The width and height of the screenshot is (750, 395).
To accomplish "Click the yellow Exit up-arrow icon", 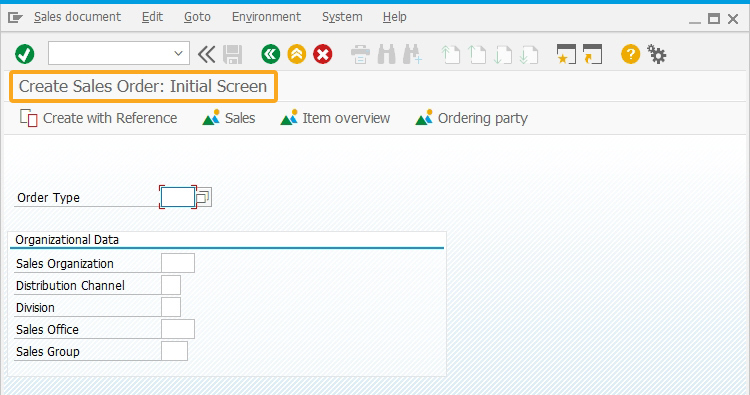I will click(x=297, y=54).
